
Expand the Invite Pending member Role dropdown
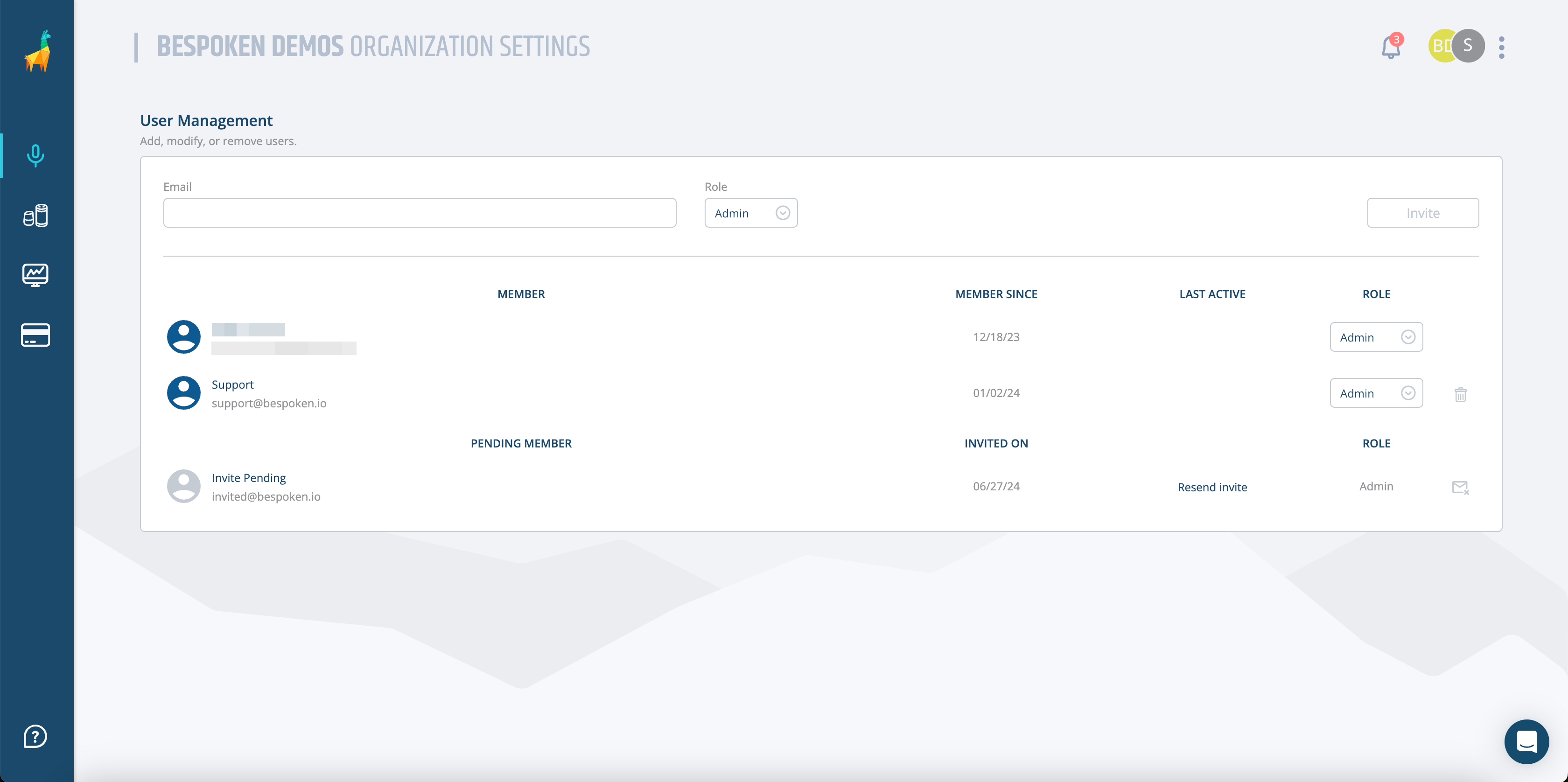pyautogui.click(x=1376, y=486)
